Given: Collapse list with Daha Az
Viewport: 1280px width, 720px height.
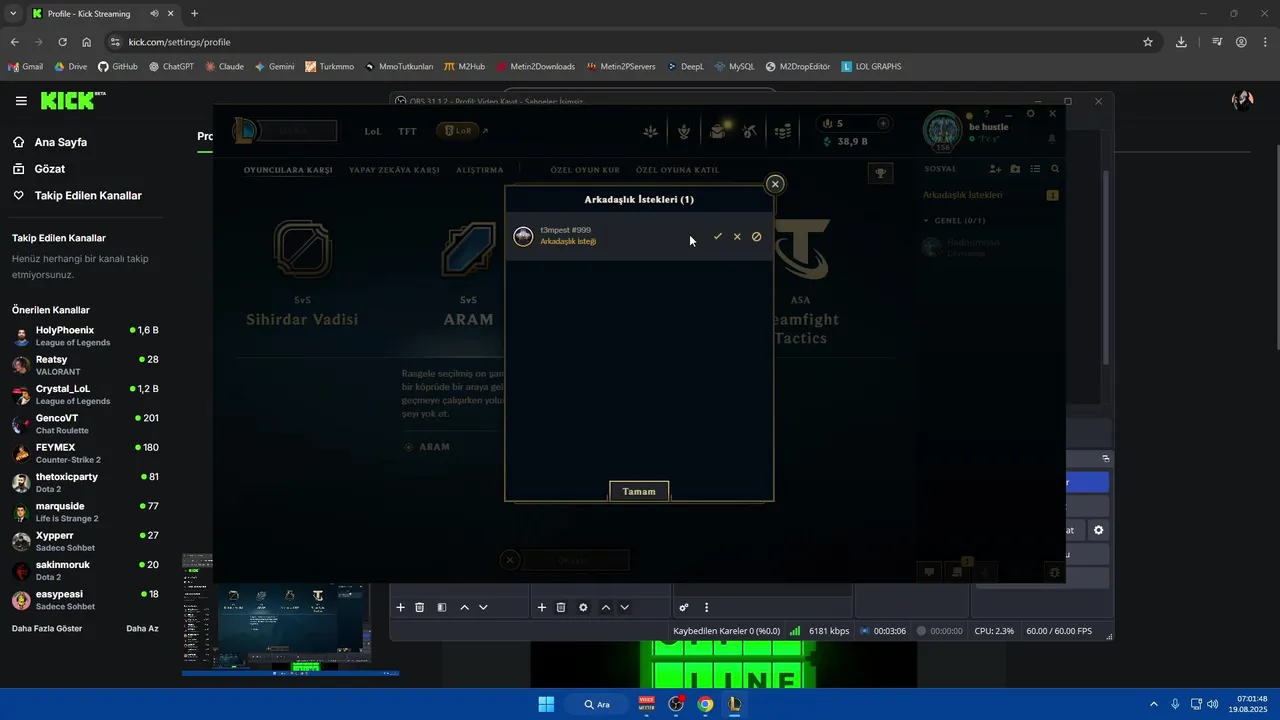Looking at the screenshot, I should (x=142, y=628).
